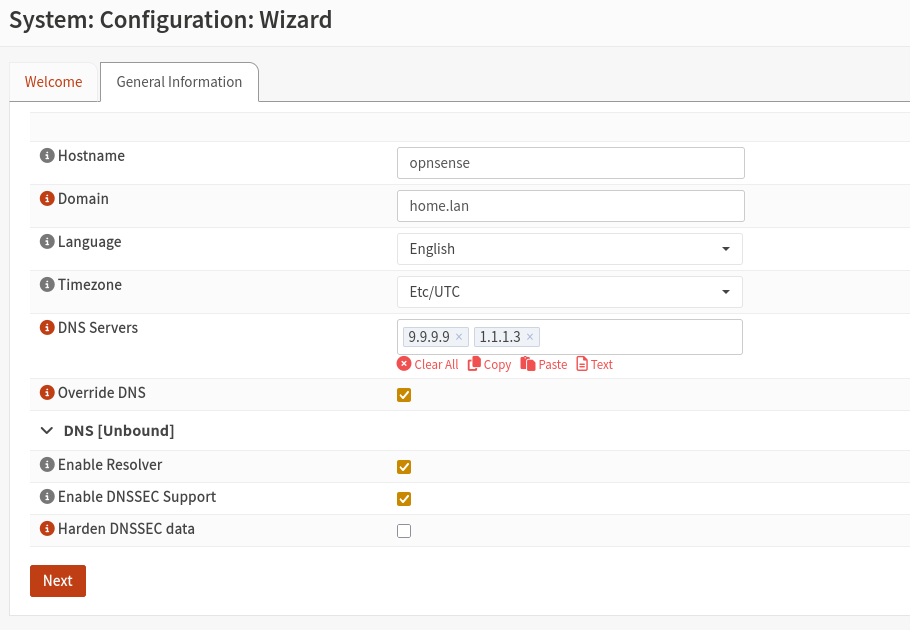Click the info icon beside Override DNS
Screen dimensions: 910x630
click(x=47, y=393)
